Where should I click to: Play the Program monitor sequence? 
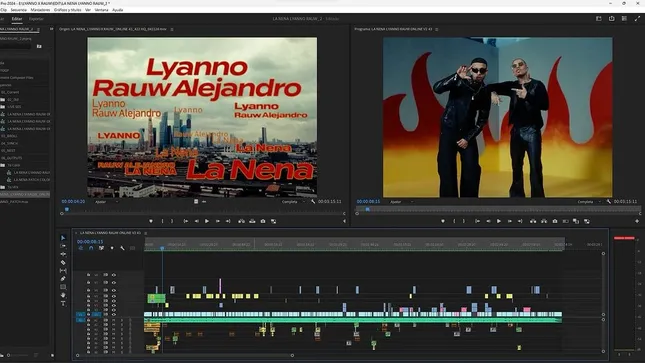pyautogui.click(x=499, y=221)
